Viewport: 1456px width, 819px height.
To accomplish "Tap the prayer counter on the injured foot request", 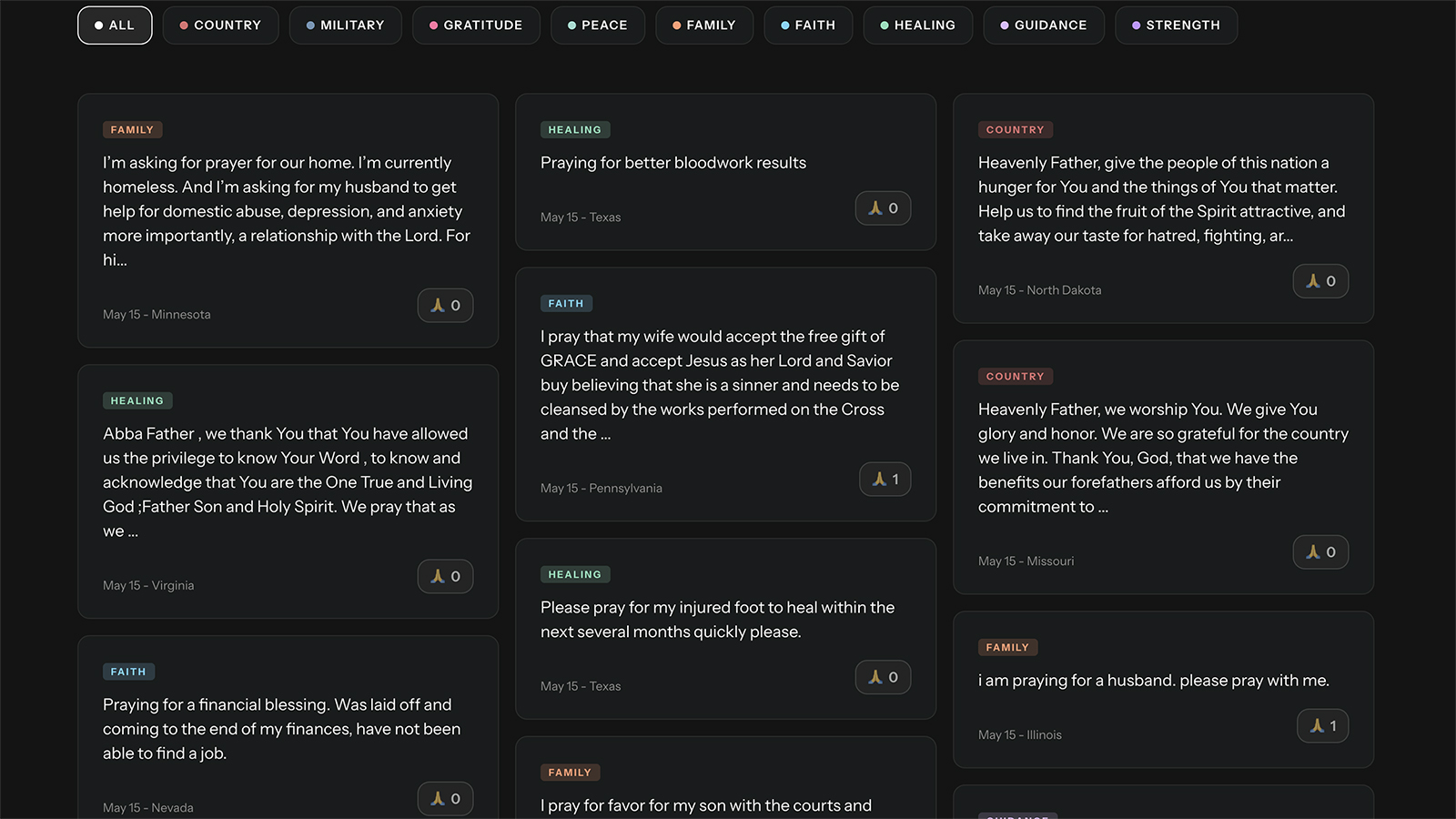I will point(883,677).
